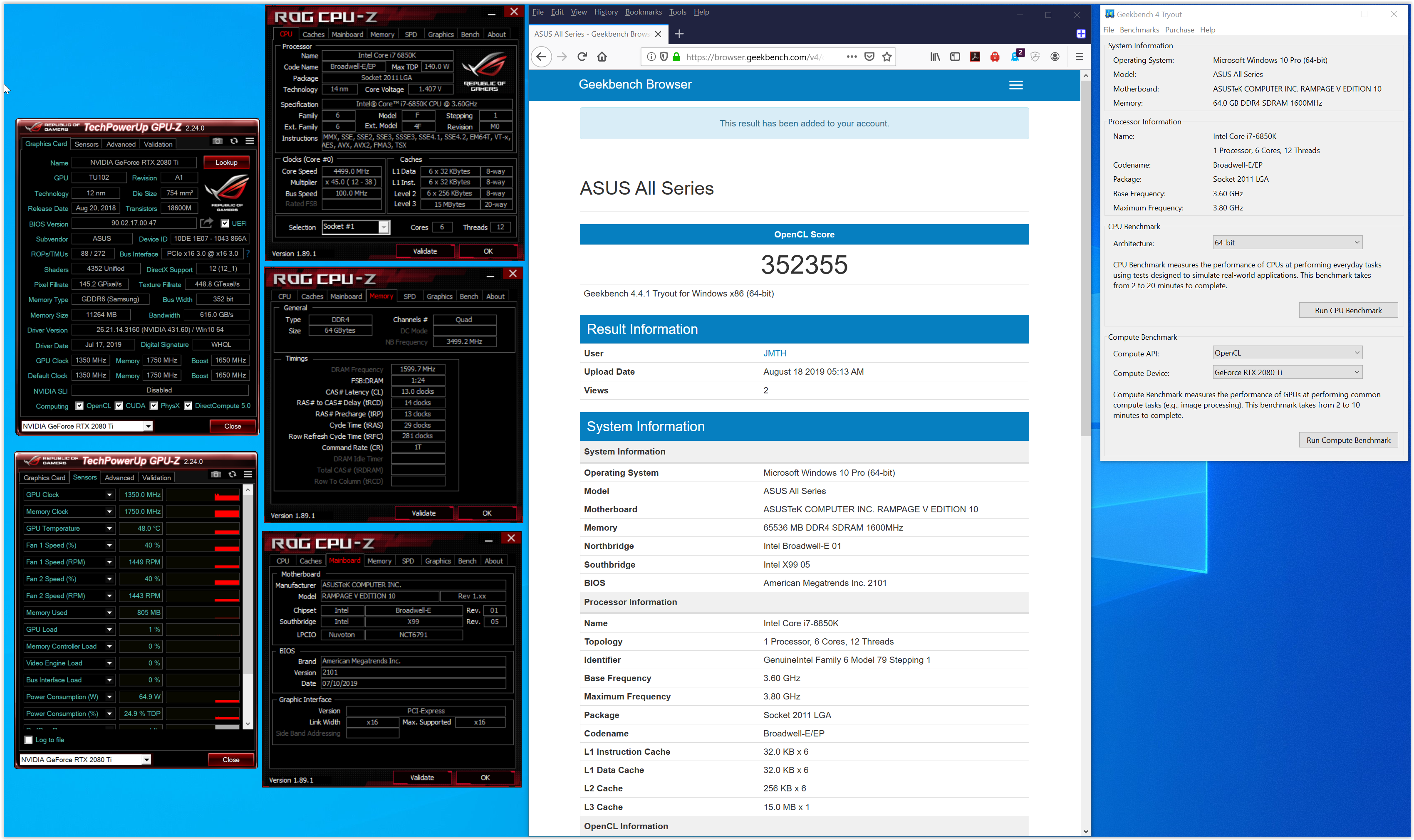
Task: Open JMTH user profile link
Action: 774,353
